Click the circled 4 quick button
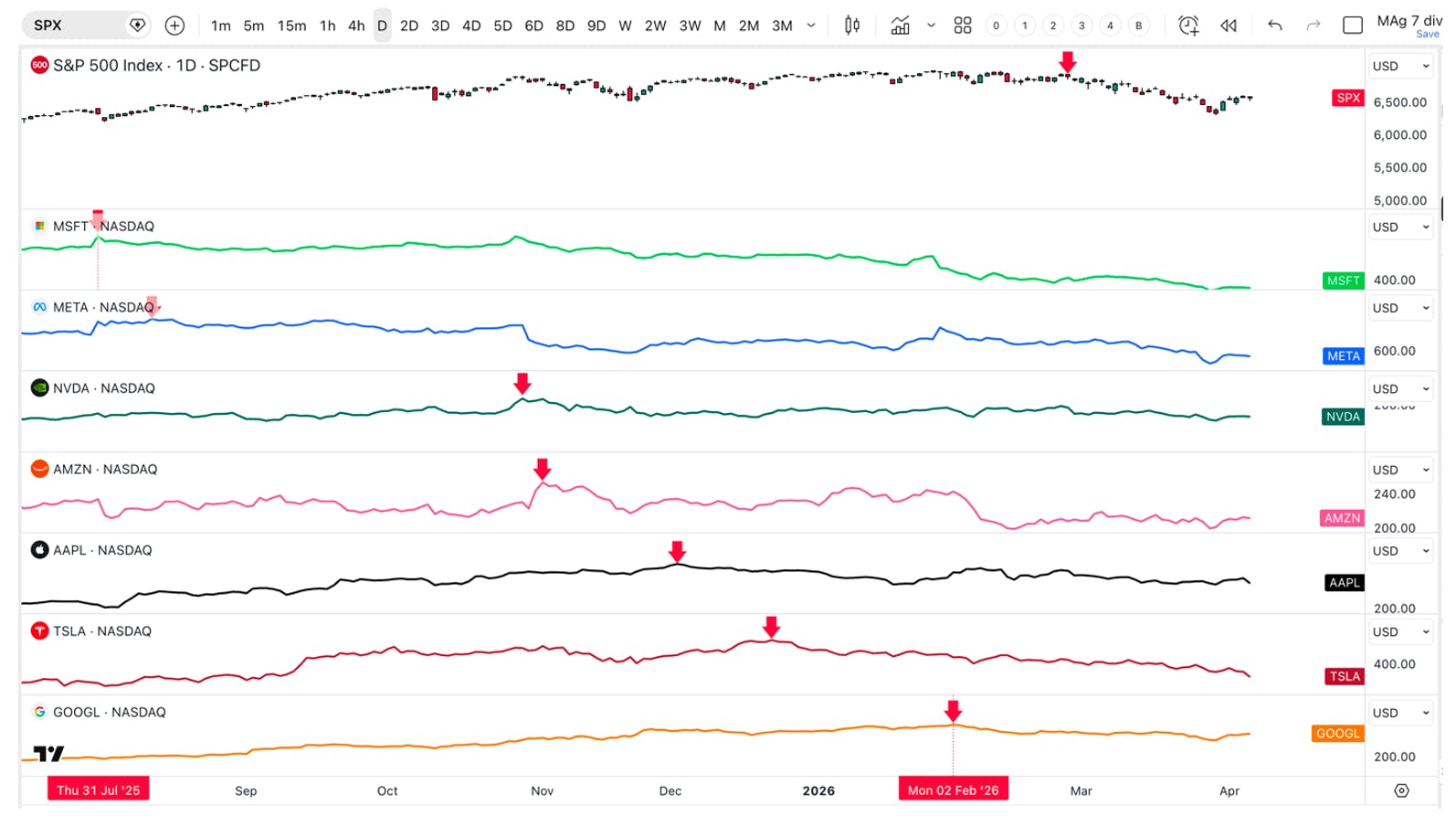Screen dimensions: 1456x826 [1110, 26]
